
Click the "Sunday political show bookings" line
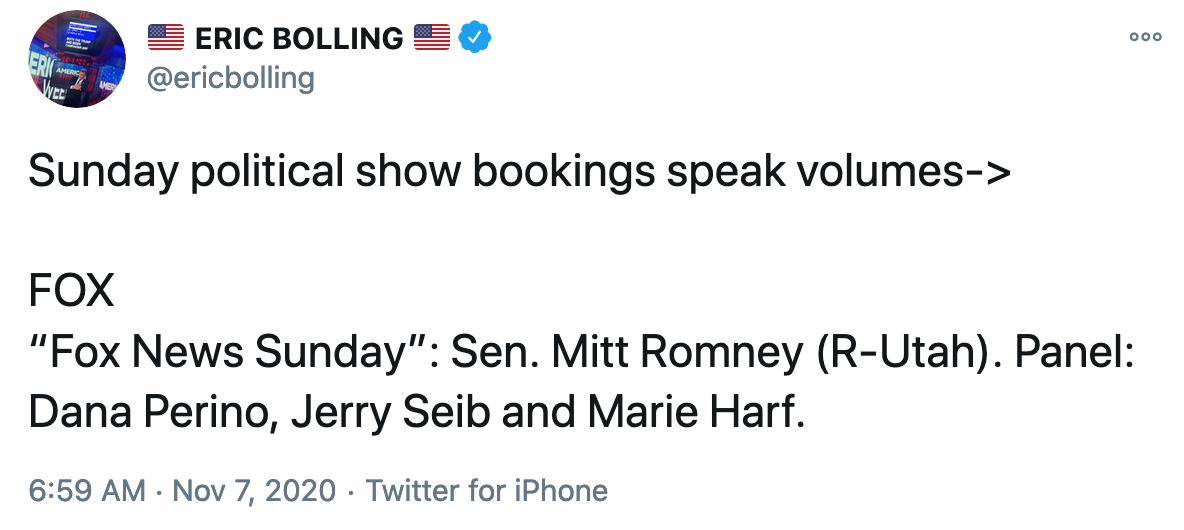click(519, 172)
